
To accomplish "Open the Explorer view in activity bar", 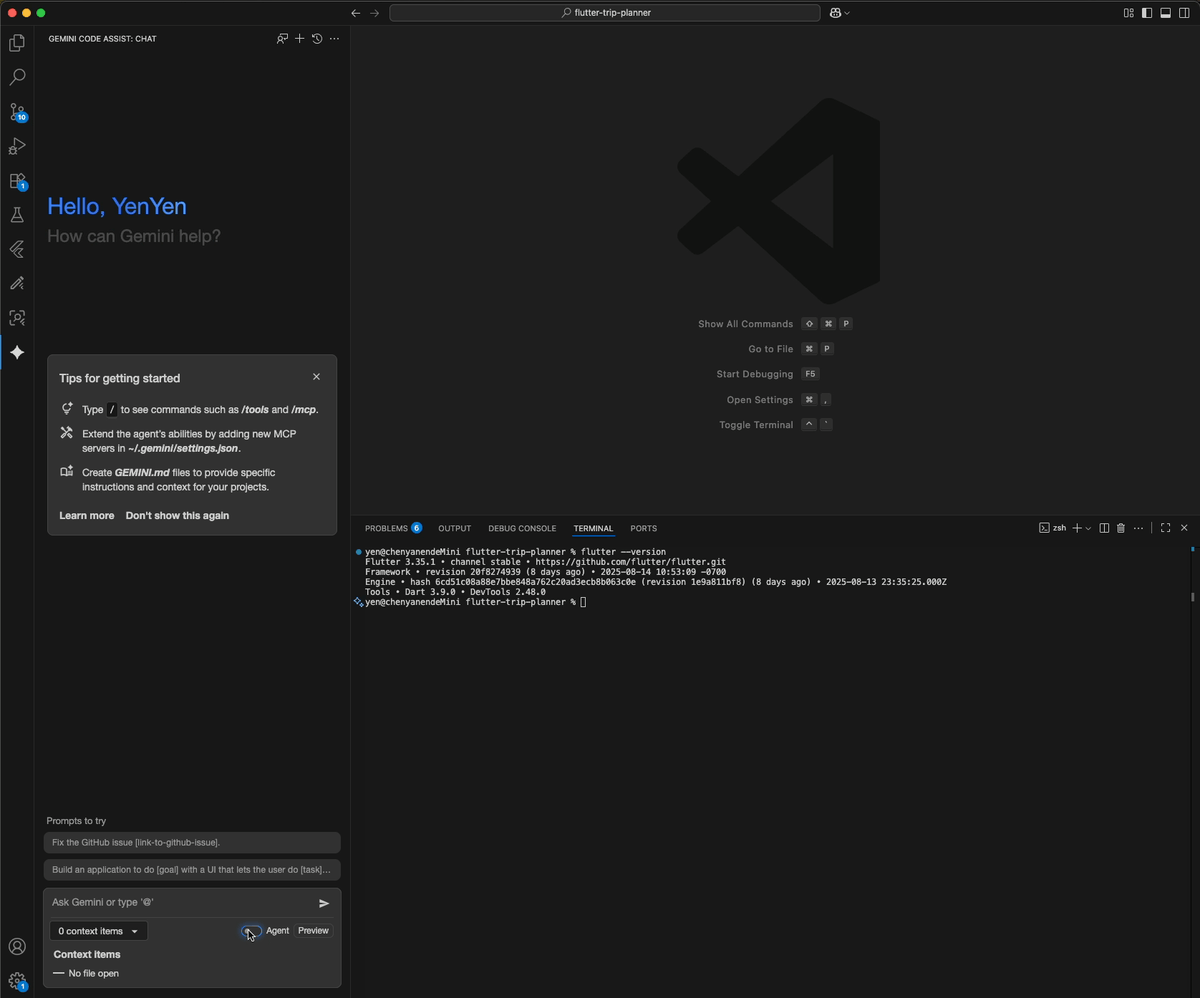I will click(17, 43).
